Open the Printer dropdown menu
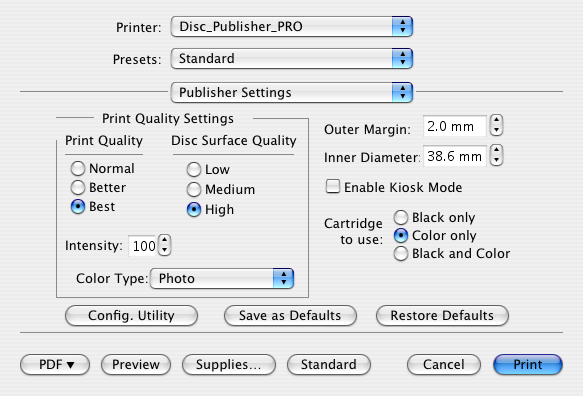The width and height of the screenshot is (583, 396). 292,26
